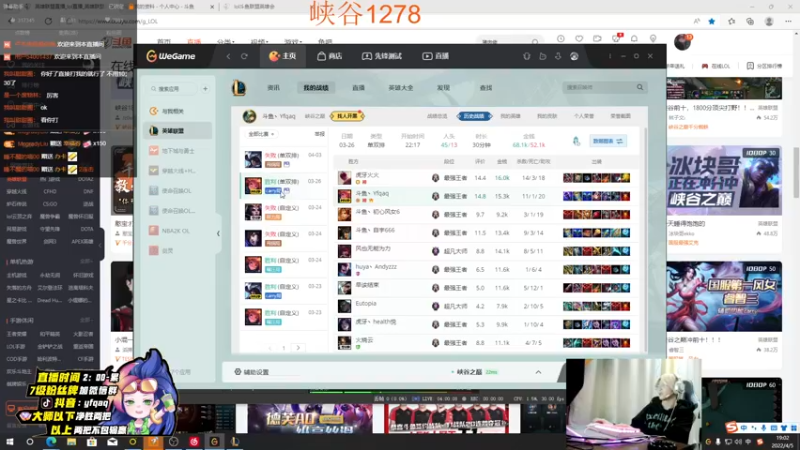Open the 03-26 victory match entry
The width and height of the screenshot is (800, 450).
284,185
